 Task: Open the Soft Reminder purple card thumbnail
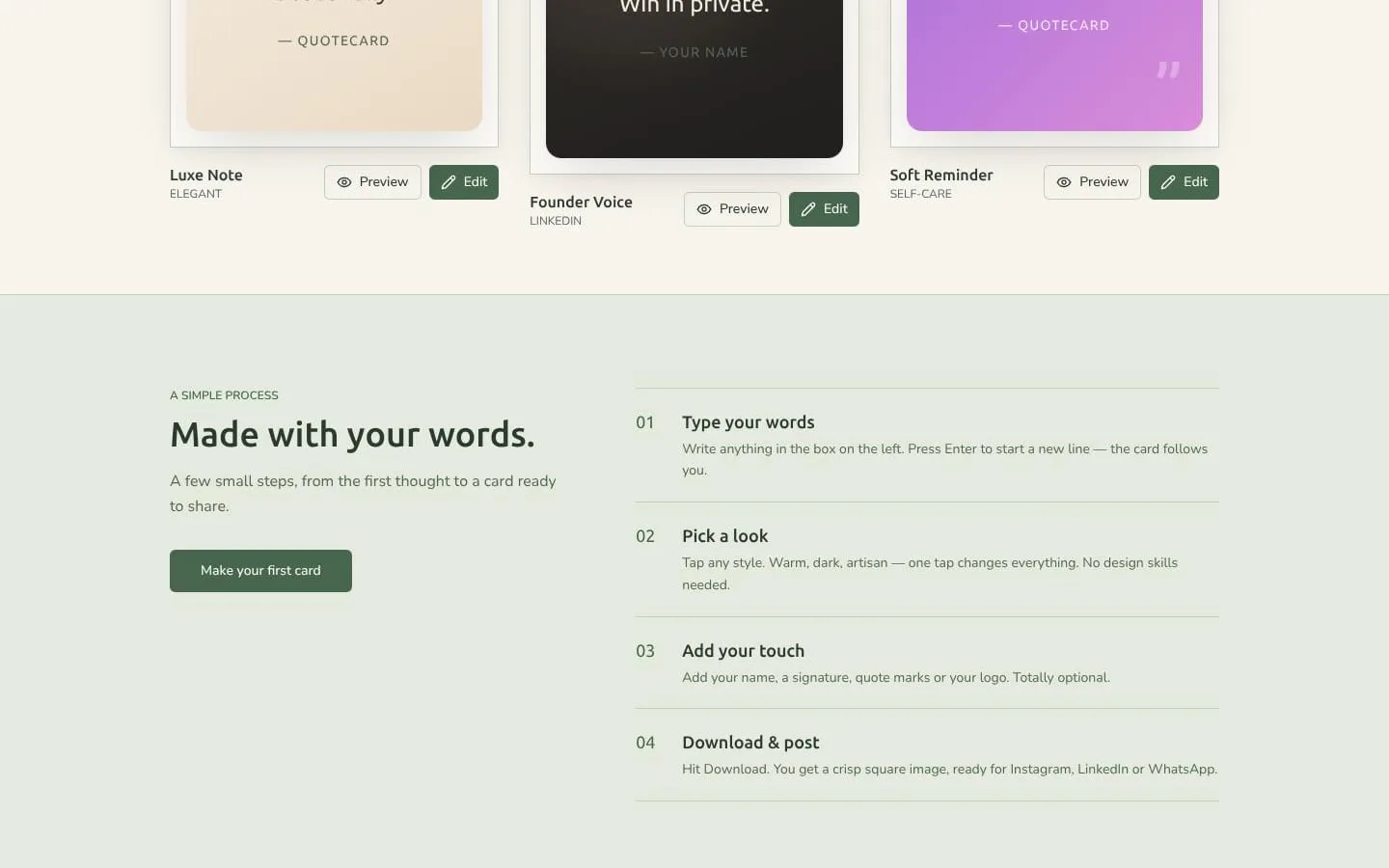(x=1054, y=66)
